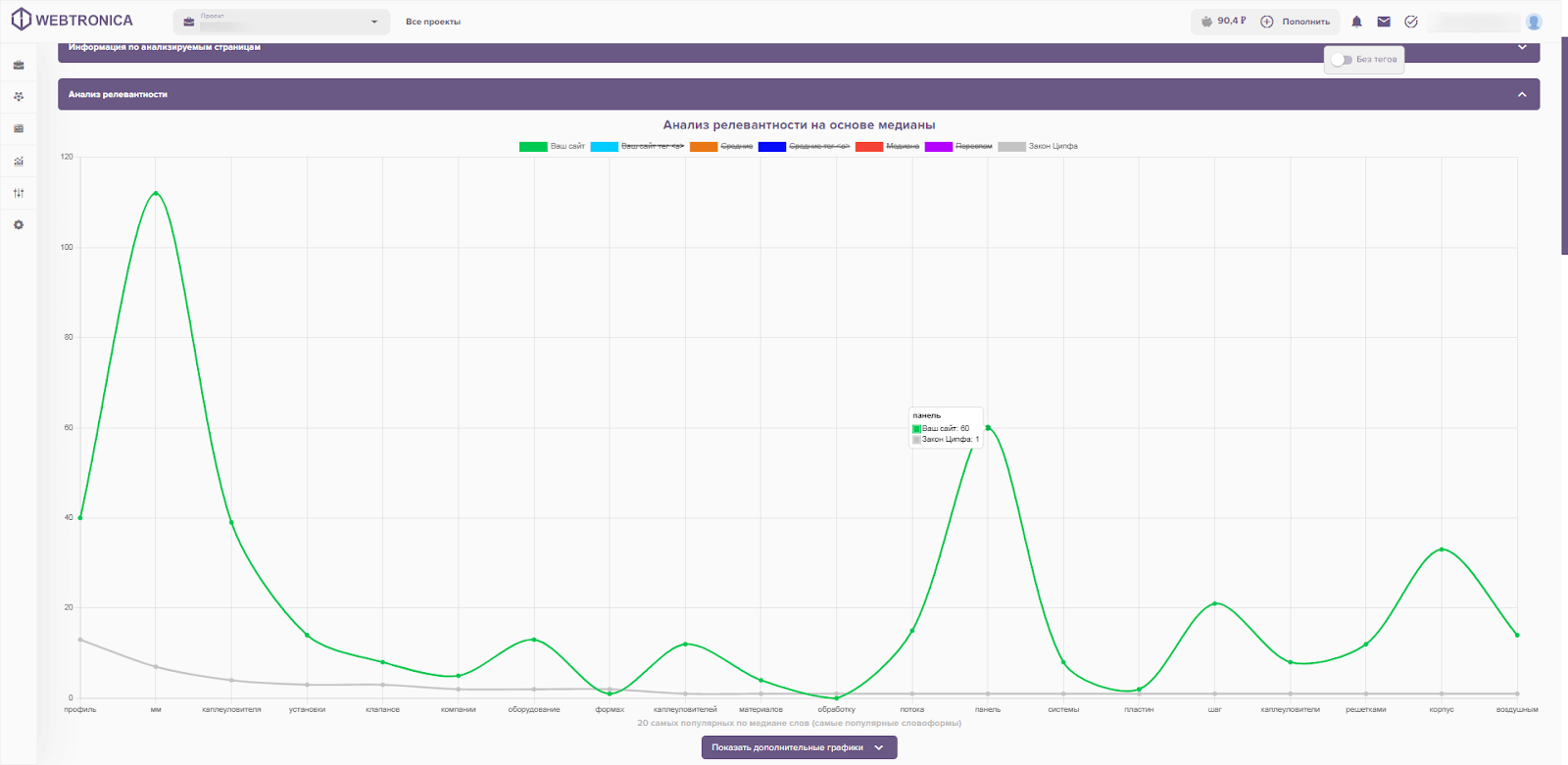The height and width of the screenshot is (765, 1568).
Task: Click the gray 'Закон Ципфа' legend swatch
Action: 1011,147
